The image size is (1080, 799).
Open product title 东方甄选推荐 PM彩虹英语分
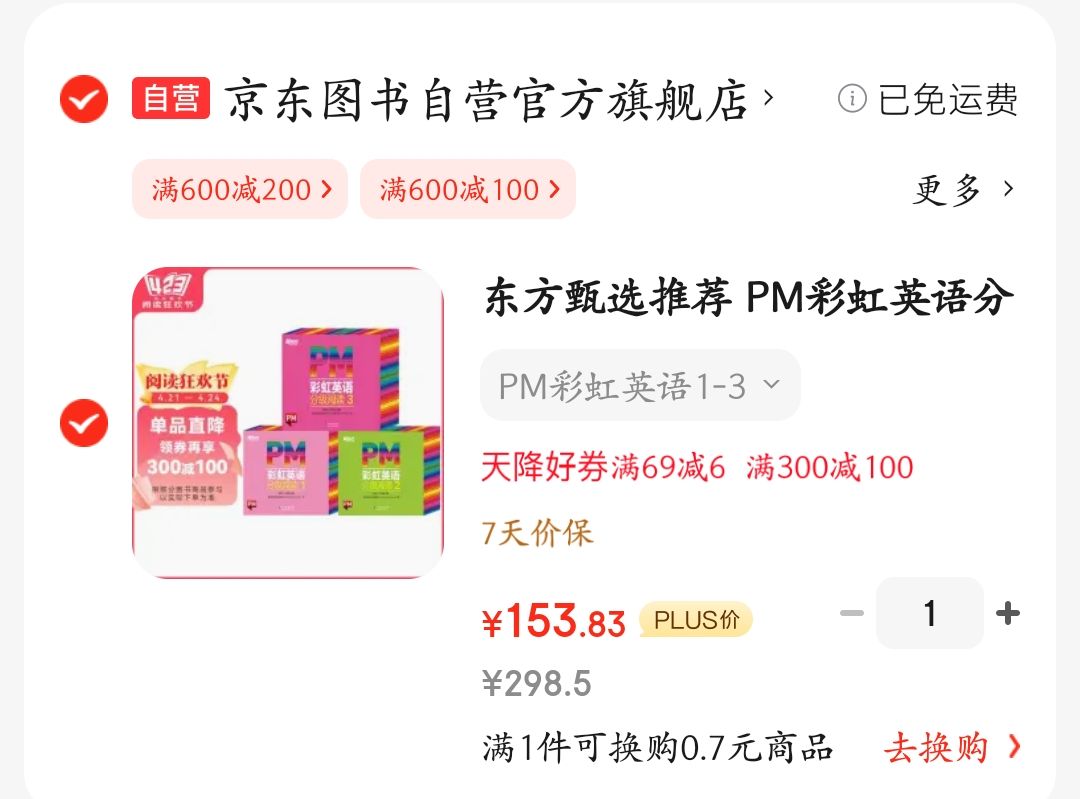click(x=749, y=298)
